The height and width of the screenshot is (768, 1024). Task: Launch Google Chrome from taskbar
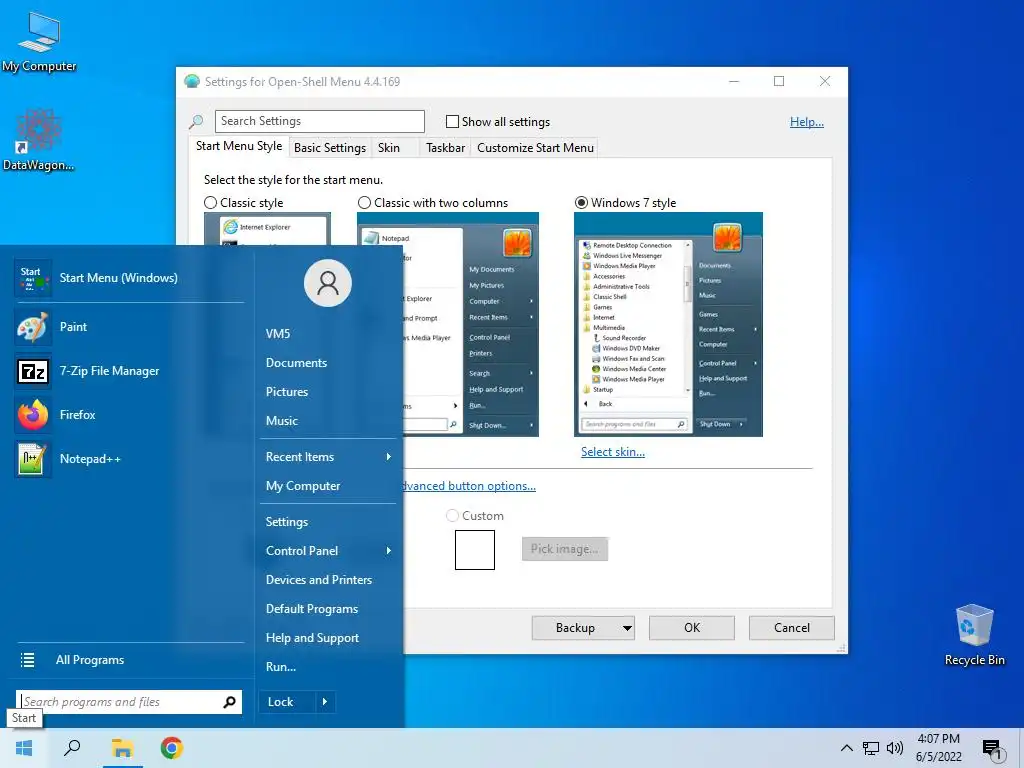pos(172,748)
